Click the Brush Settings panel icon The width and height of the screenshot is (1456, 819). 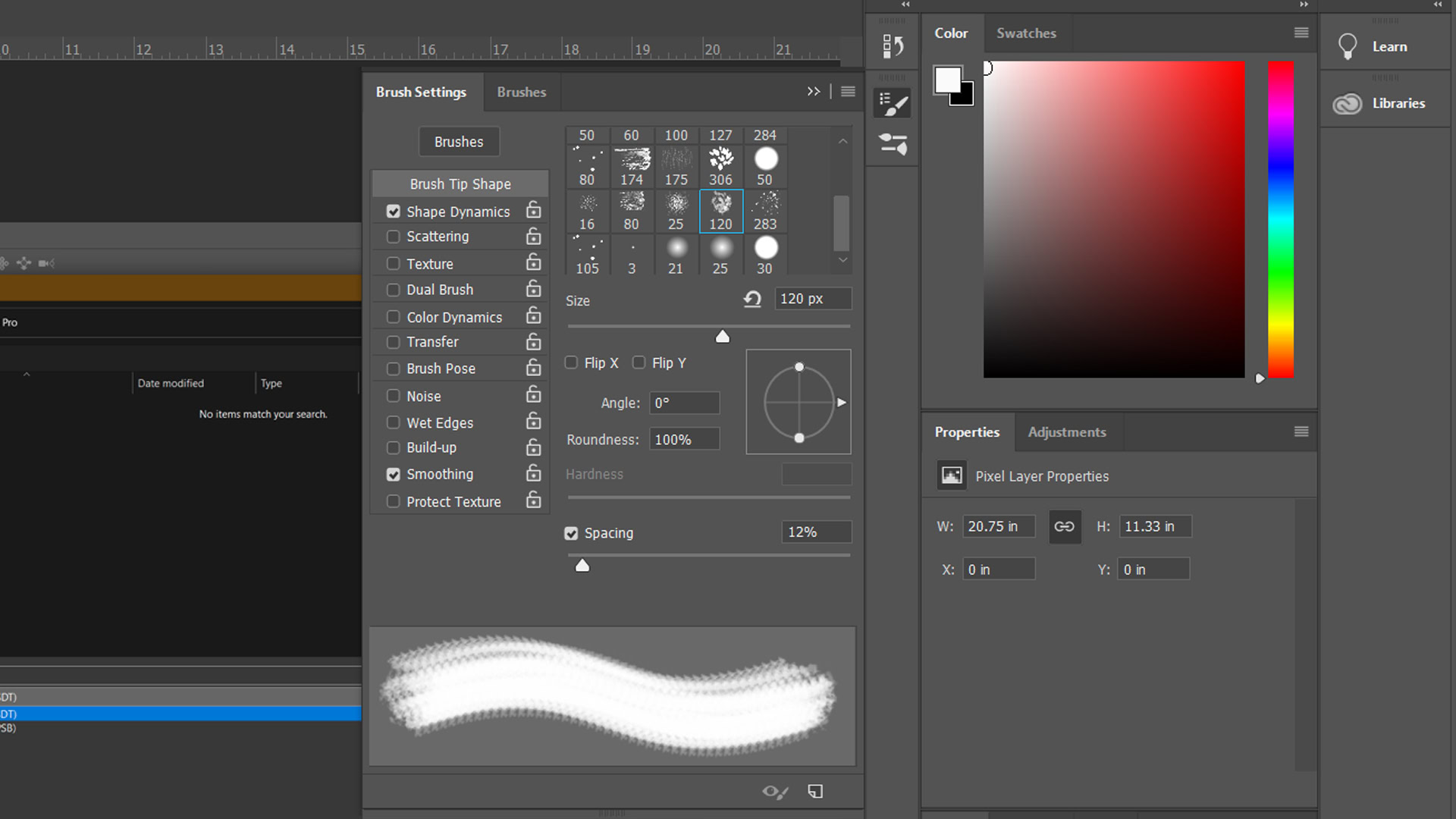pyautogui.click(x=893, y=104)
